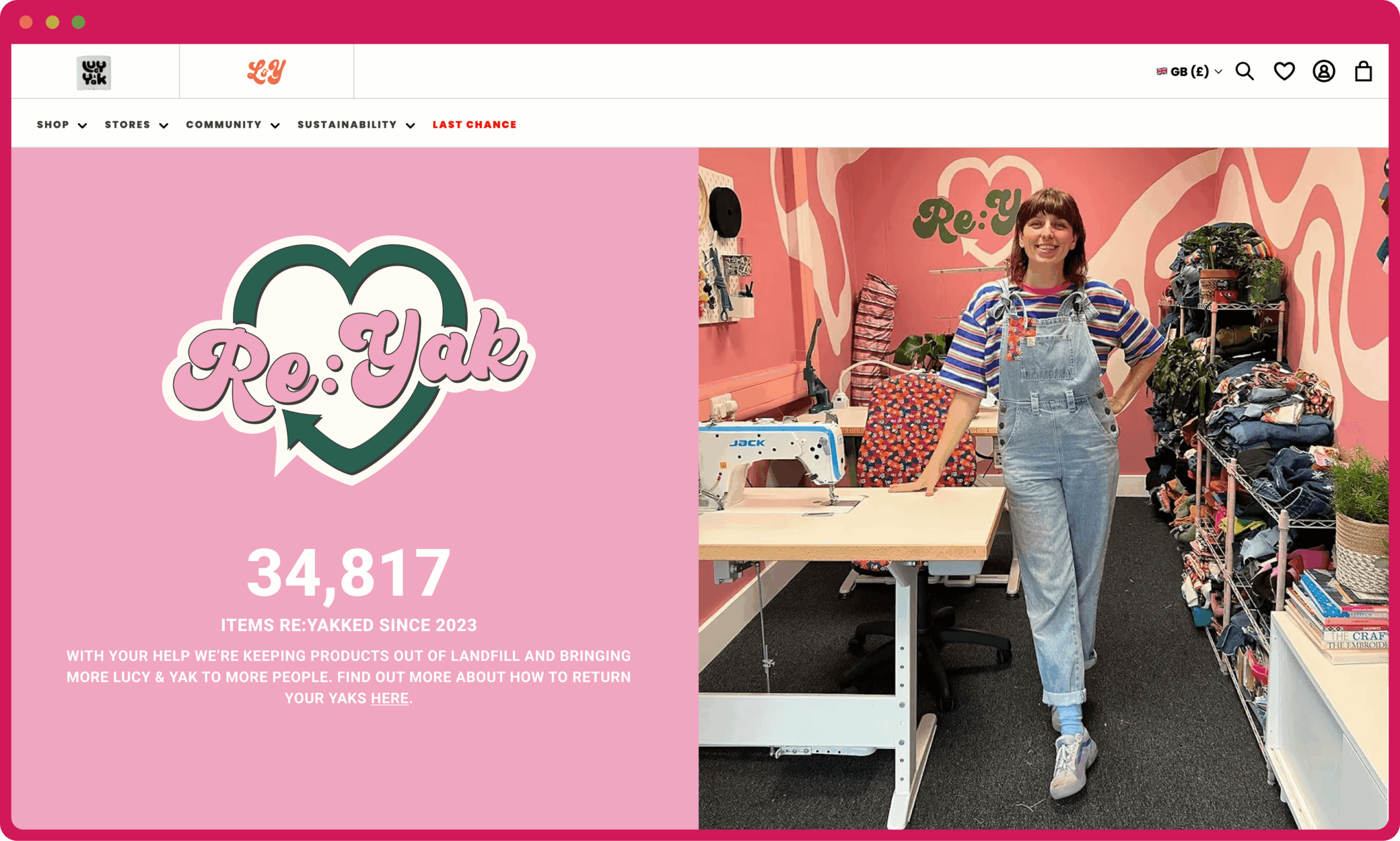Viewport: 1400px width, 841px height.
Task: Open the search magnifier icon
Action: click(x=1245, y=72)
